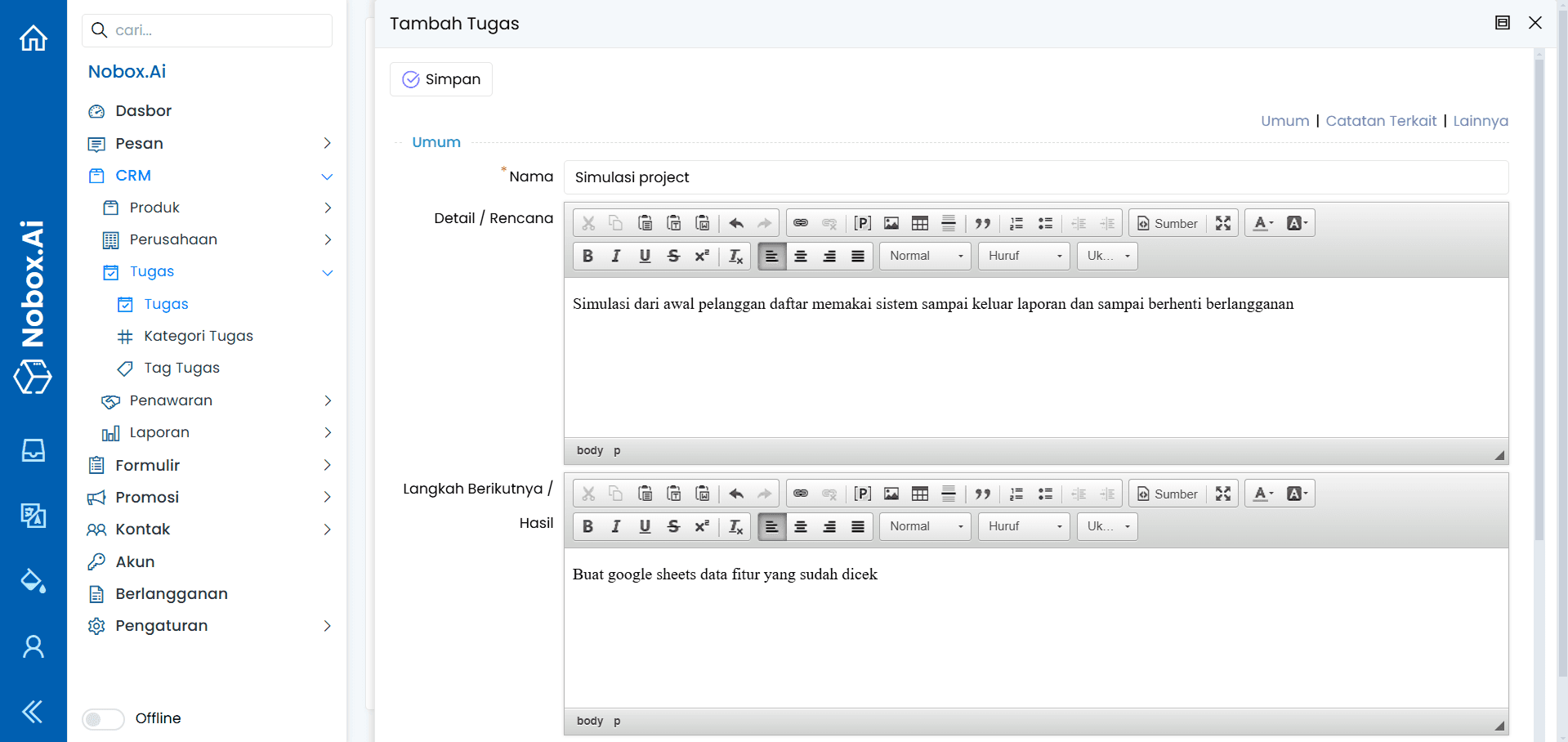This screenshot has height=742, width=1568.
Task: Open the Lainnya tab
Action: click(1481, 121)
